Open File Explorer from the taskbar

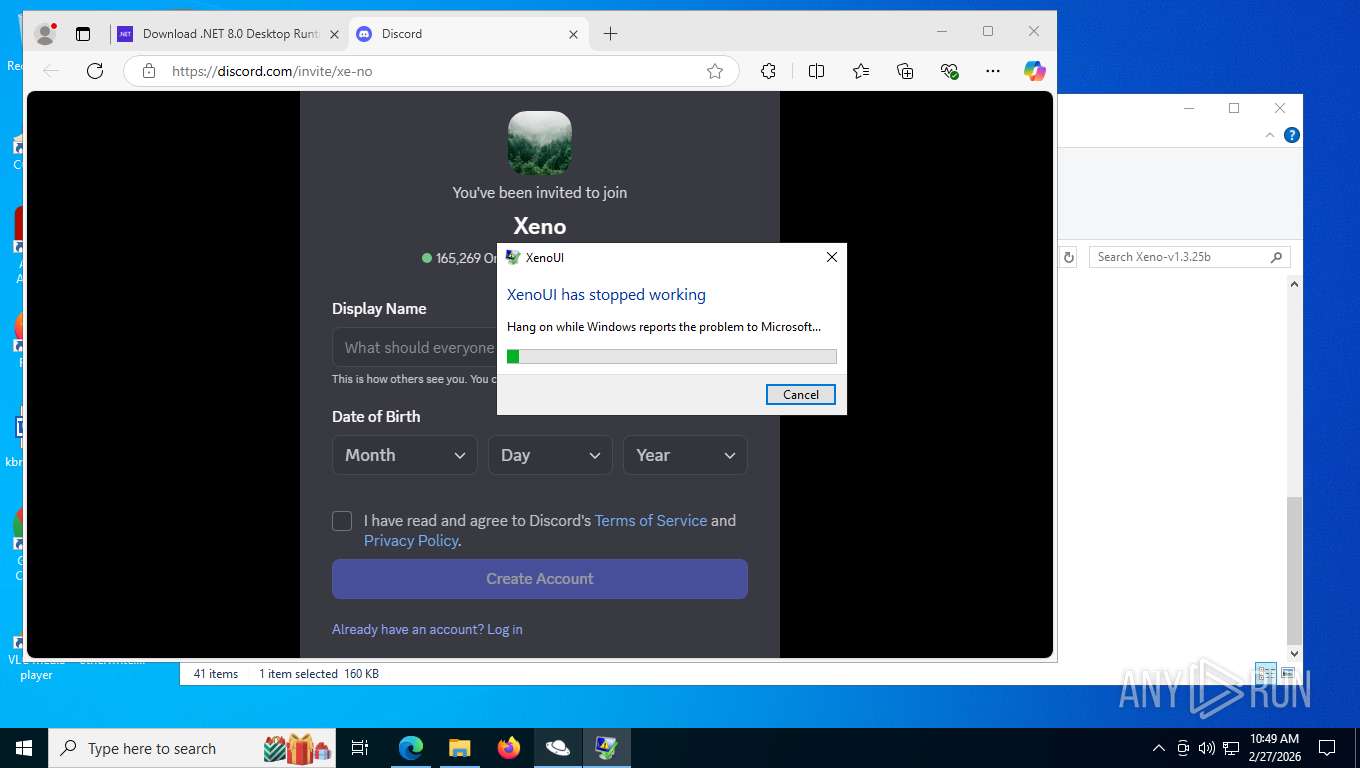(459, 748)
